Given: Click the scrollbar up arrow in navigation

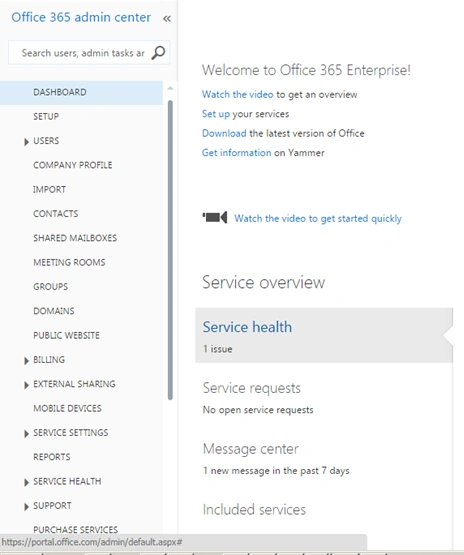Looking at the screenshot, I should (x=170, y=88).
